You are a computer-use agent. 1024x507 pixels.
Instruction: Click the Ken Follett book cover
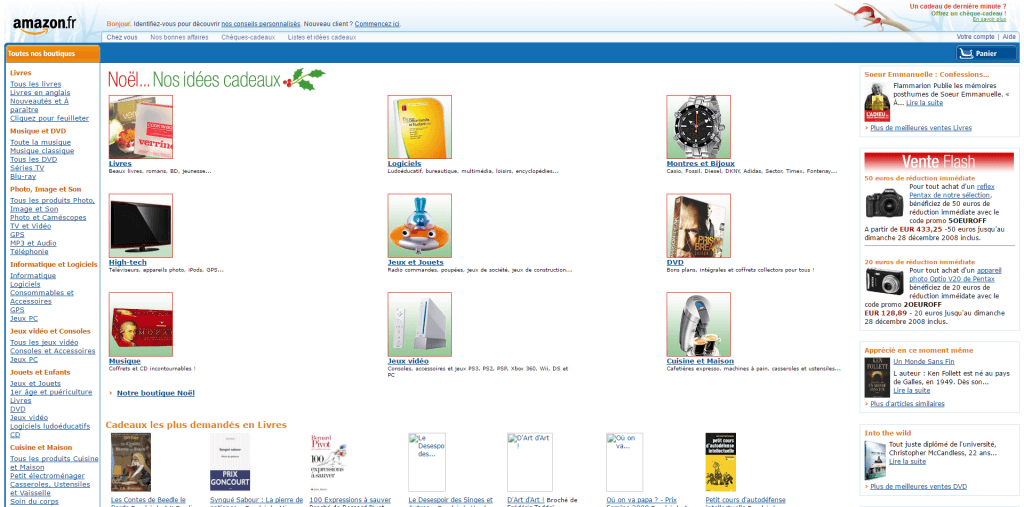(x=877, y=378)
